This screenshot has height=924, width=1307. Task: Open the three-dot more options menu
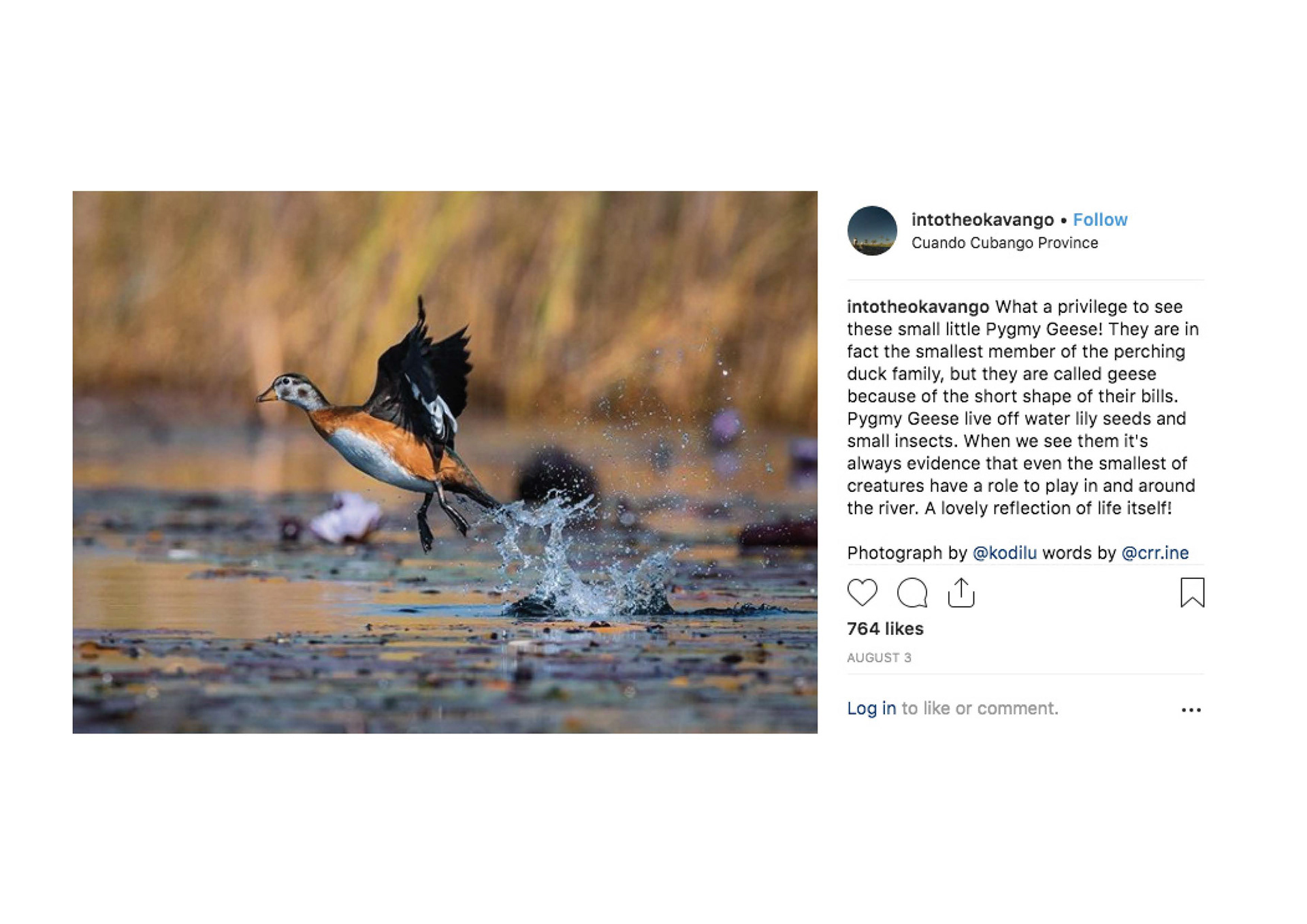(x=1191, y=710)
